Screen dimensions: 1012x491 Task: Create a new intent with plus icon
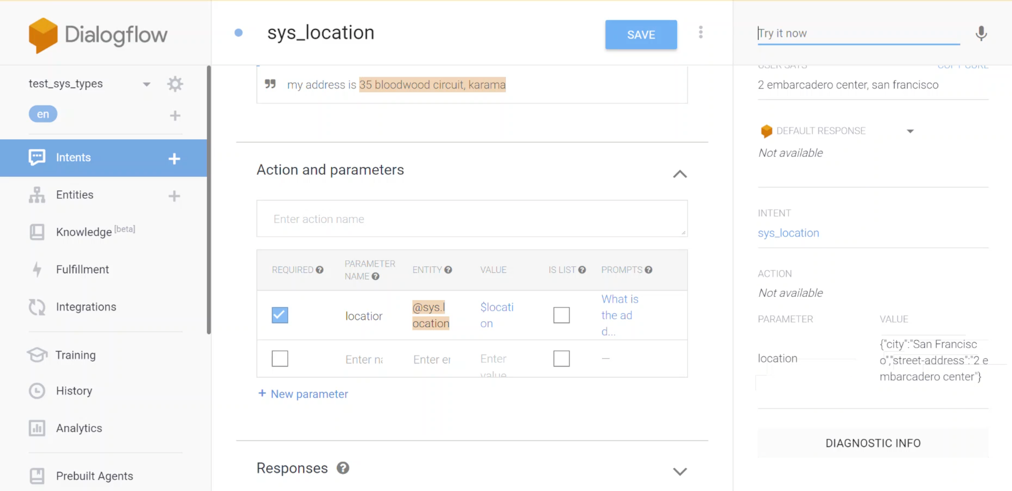coord(174,158)
